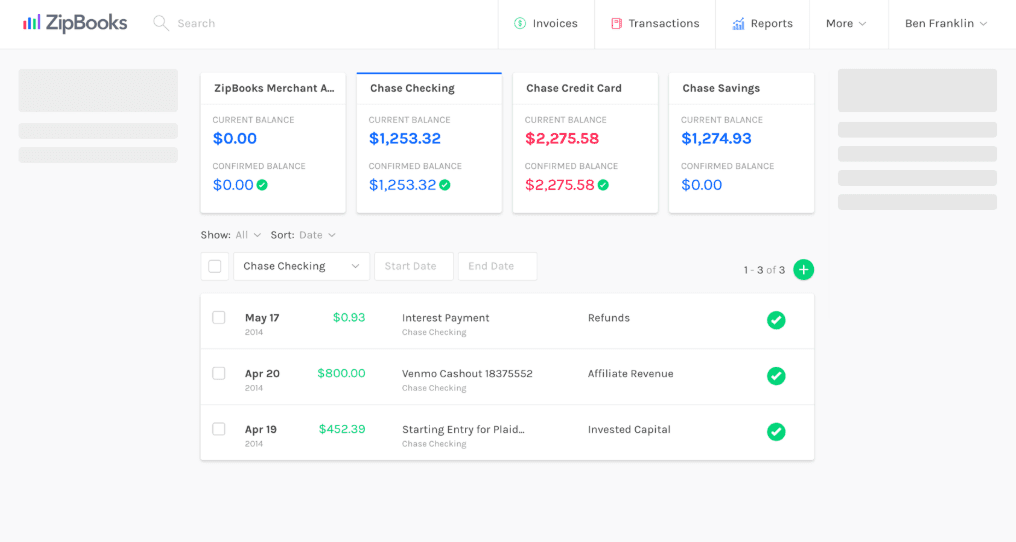Check the Apr 20 Venmo Cashout row
The height and width of the screenshot is (542, 1016).
[x=219, y=373]
